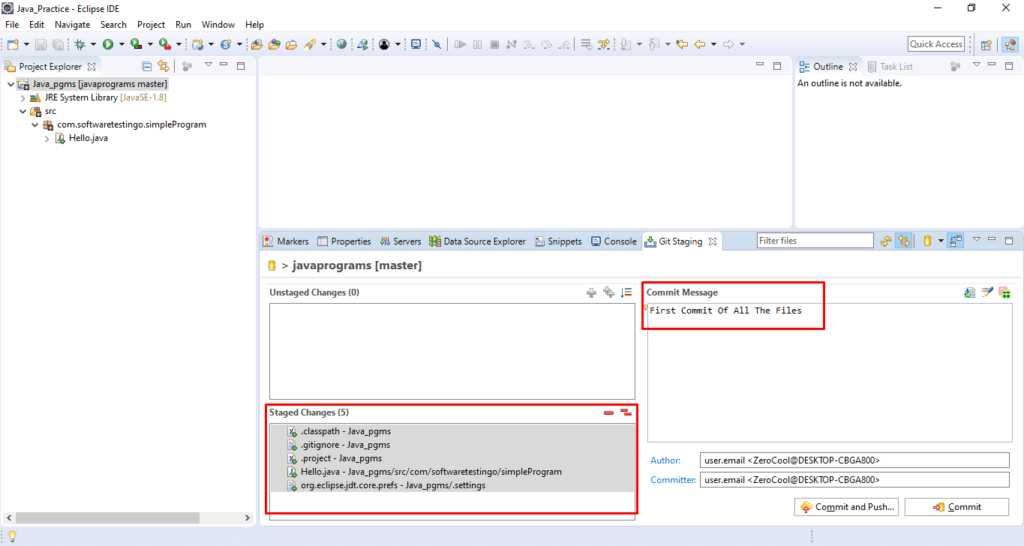Image resolution: width=1024 pixels, height=546 pixels.
Task: Click the Open Perspective icon
Action: 986,44
